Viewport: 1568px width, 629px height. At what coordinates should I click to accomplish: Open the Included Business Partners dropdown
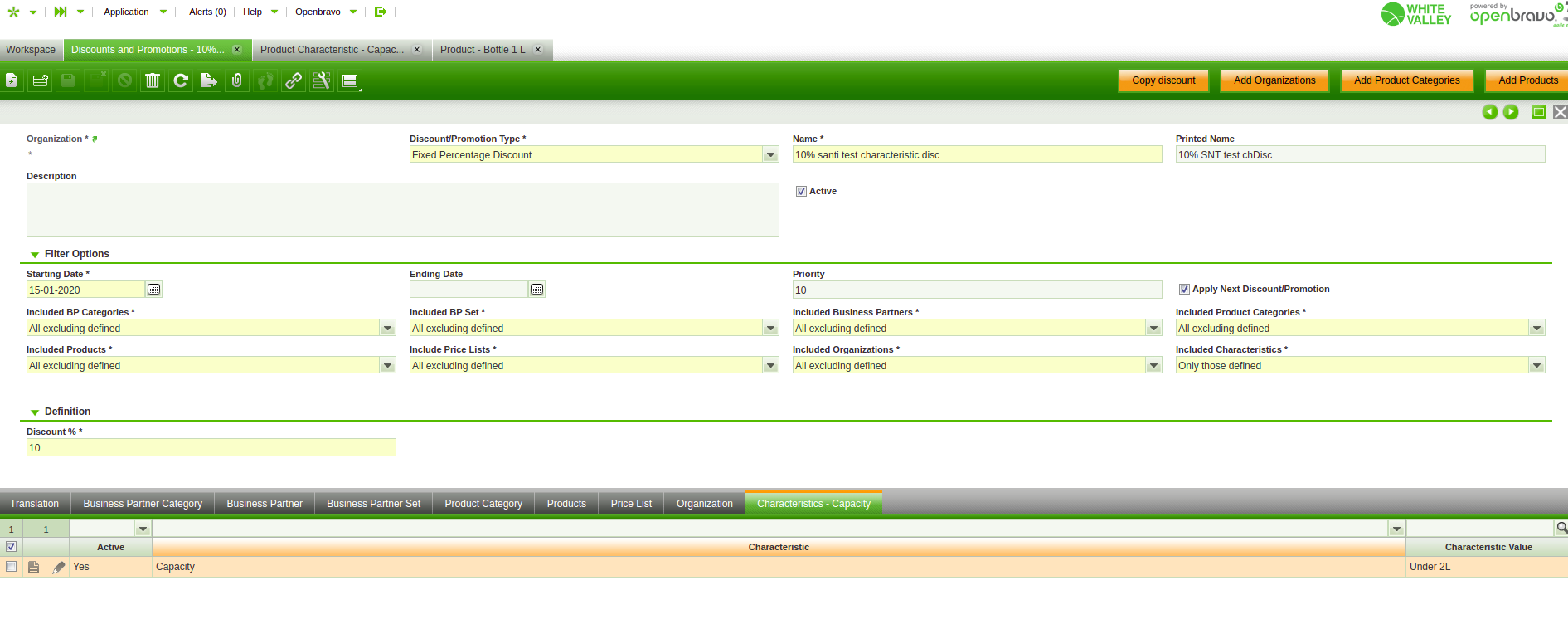1154,329
